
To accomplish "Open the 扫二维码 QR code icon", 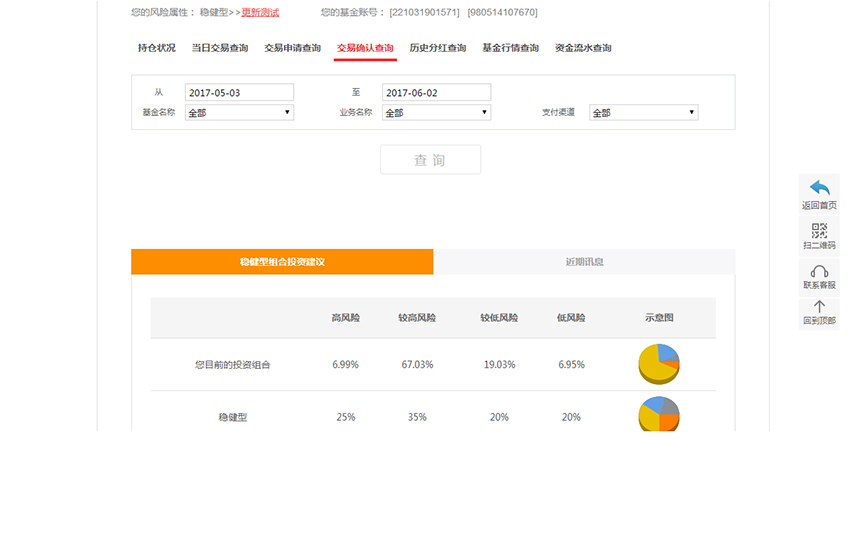I will (x=819, y=230).
